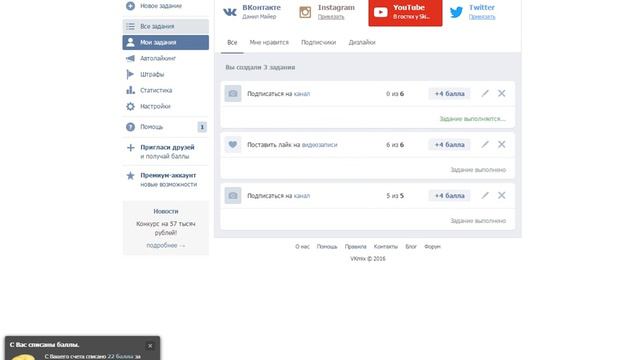Screen dimensions: 640x360
Task: Click the VK logo icon
Action: pos(230,12)
